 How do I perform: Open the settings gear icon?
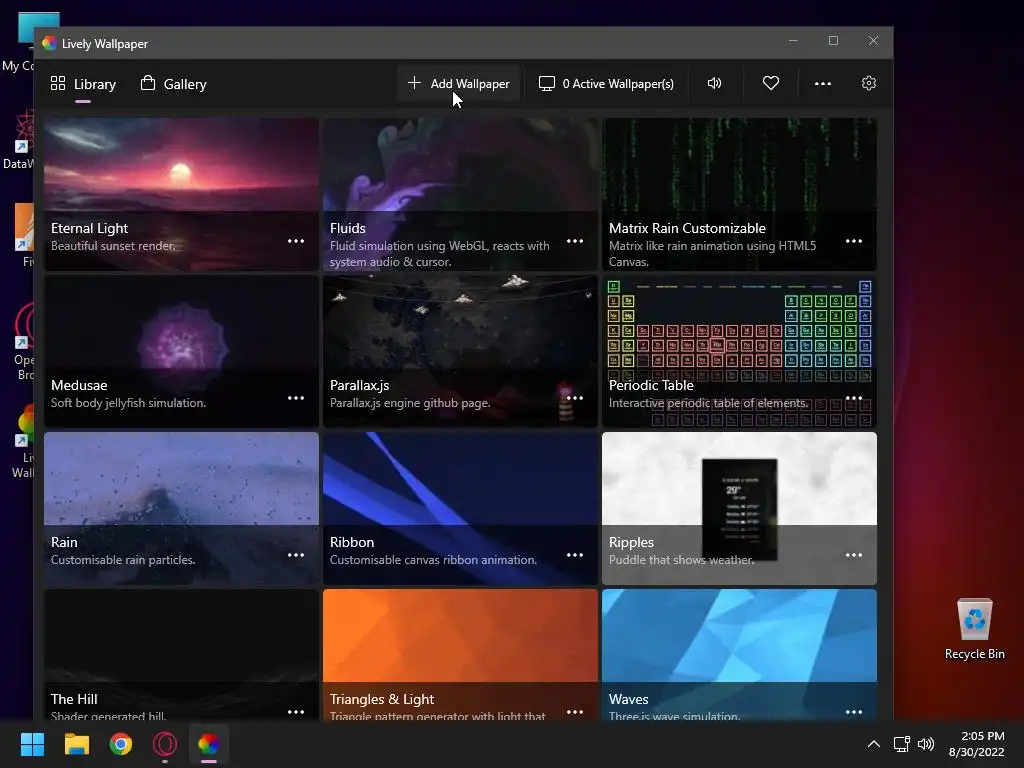(869, 84)
